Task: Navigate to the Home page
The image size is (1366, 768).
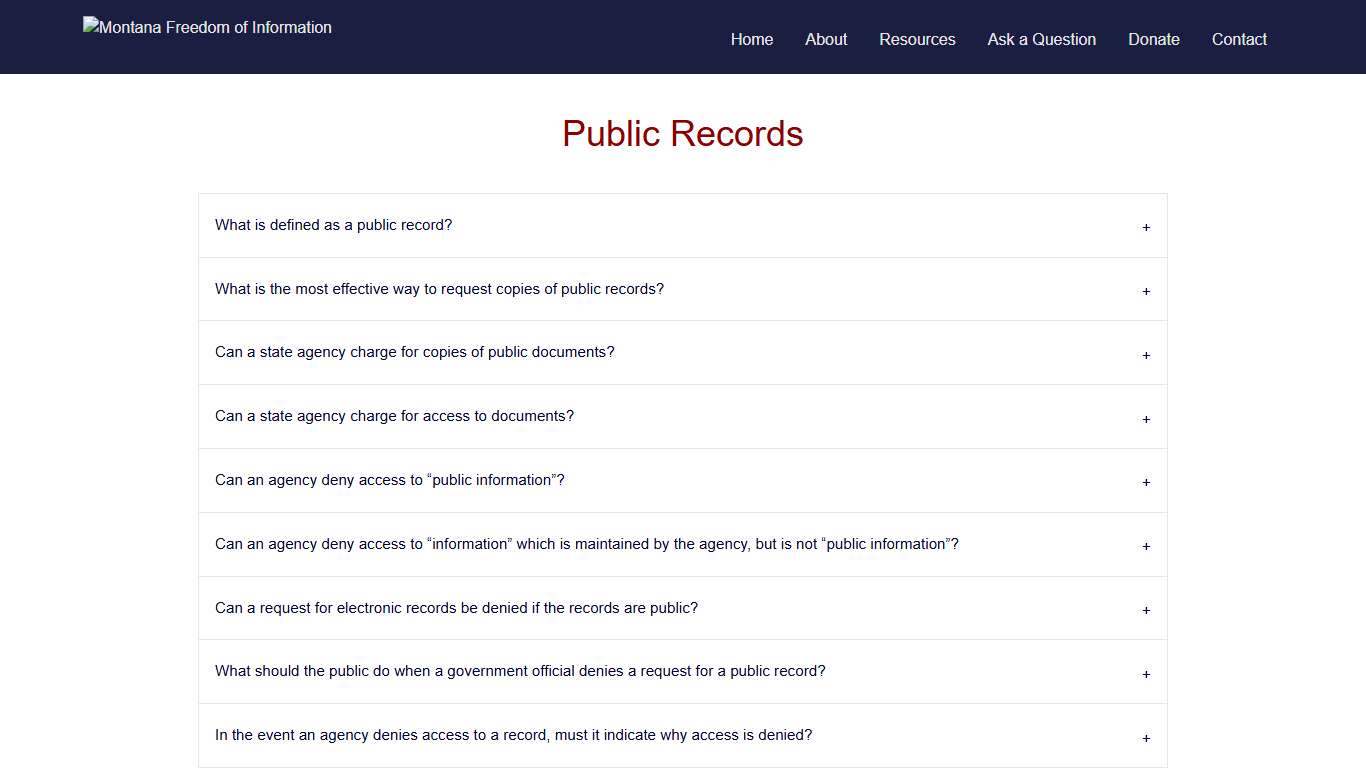Action: [751, 39]
